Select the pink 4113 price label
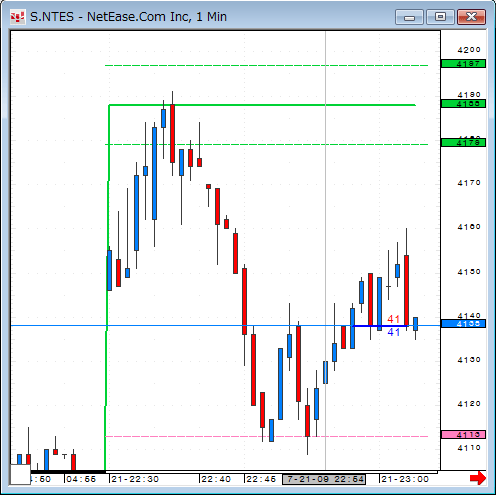 pyautogui.click(x=463, y=434)
